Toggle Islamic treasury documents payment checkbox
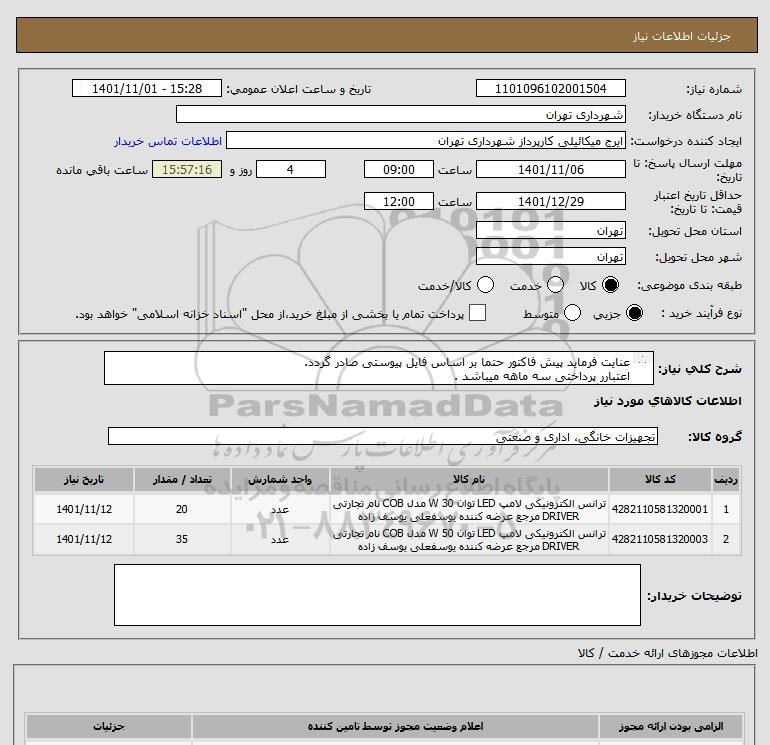 [x=477, y=313]
